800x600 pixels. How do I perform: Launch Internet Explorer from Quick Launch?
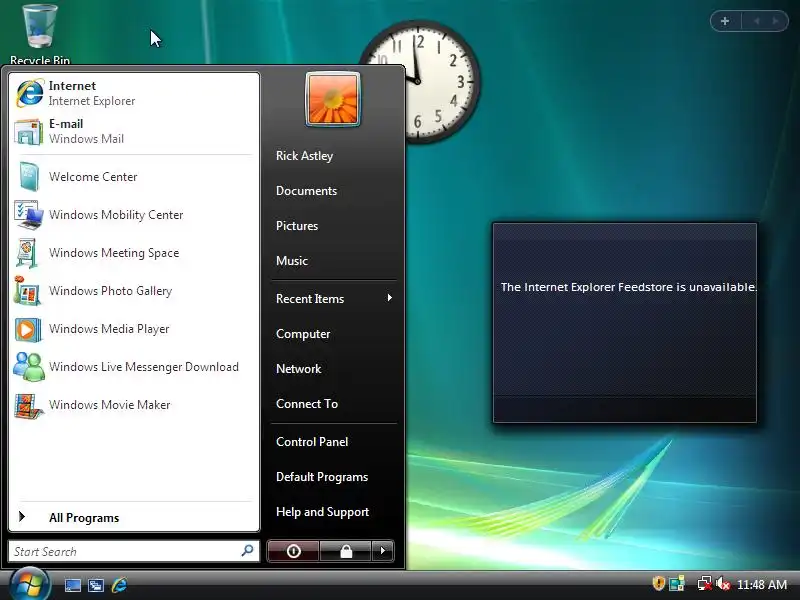(119, 585)
